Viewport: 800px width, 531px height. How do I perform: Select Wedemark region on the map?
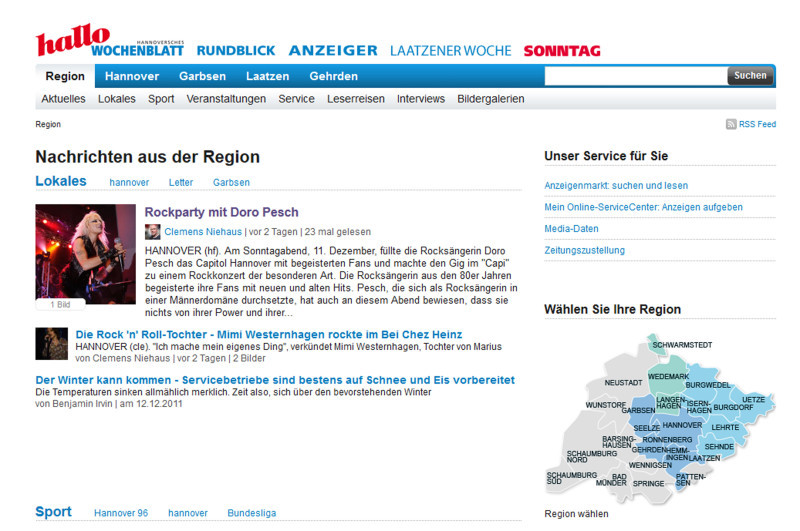pyautogui.click(x=667, y=376)
